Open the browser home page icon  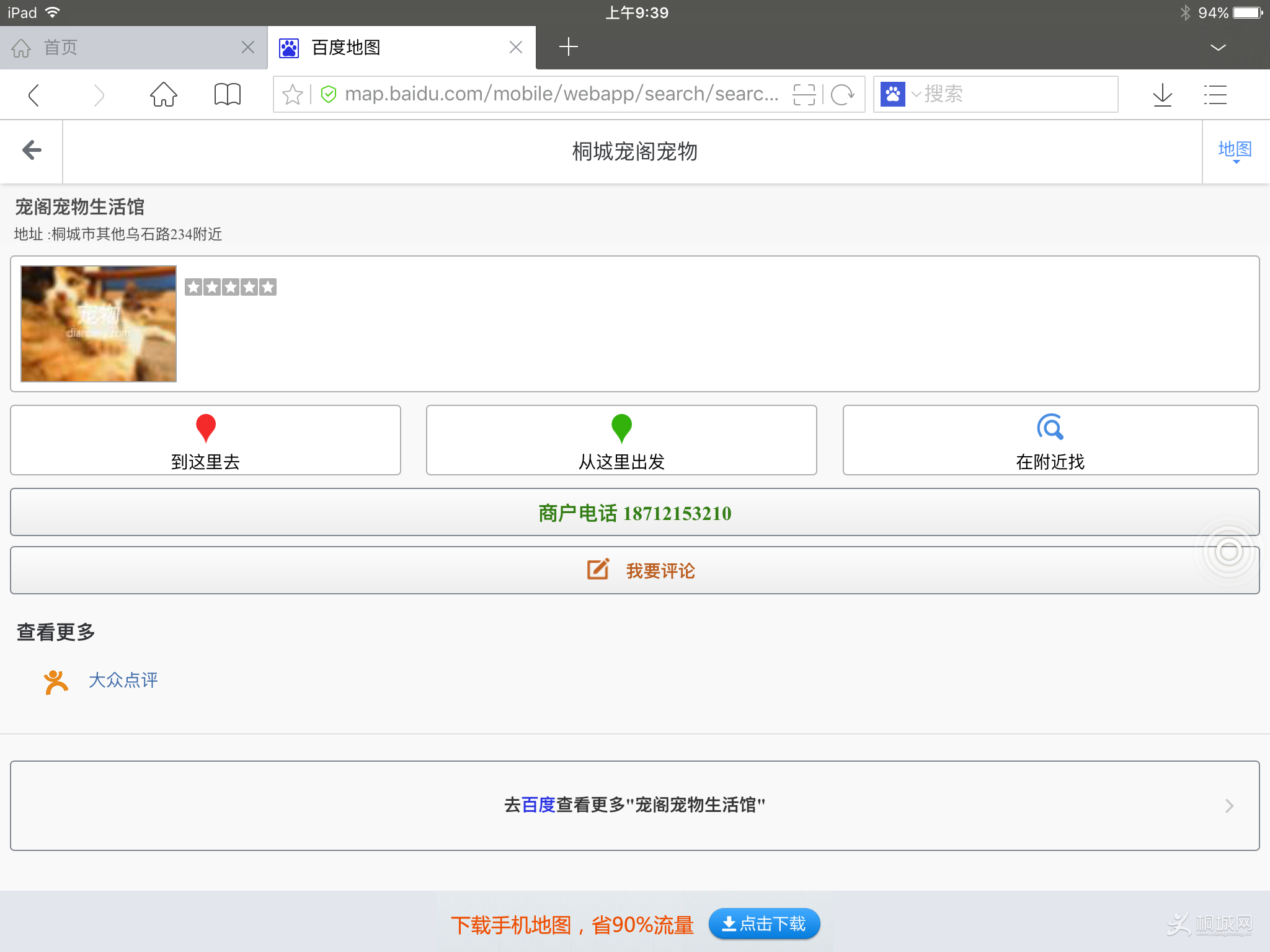coord(164,94)
